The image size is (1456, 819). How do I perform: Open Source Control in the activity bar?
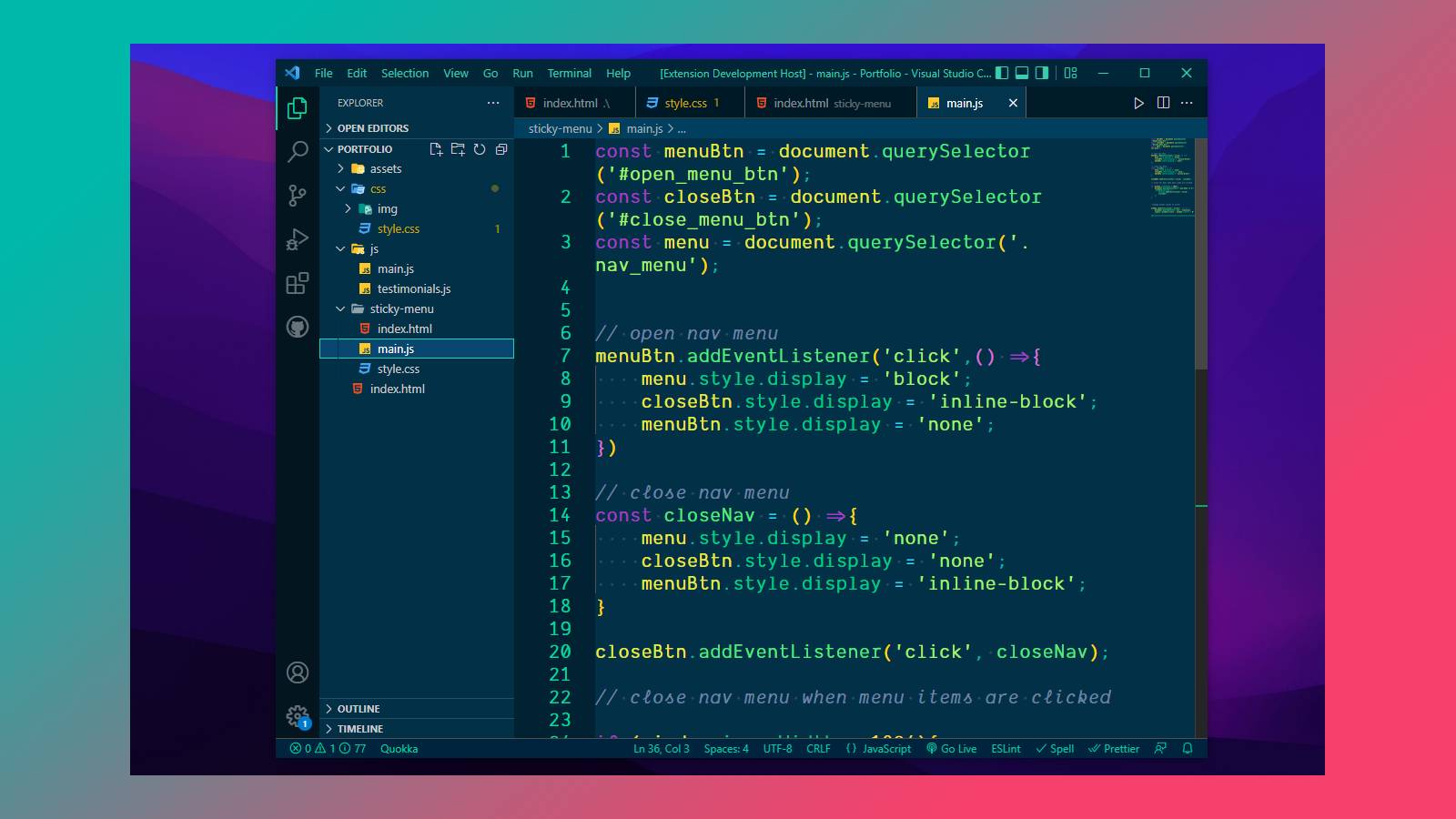[297, 196]
